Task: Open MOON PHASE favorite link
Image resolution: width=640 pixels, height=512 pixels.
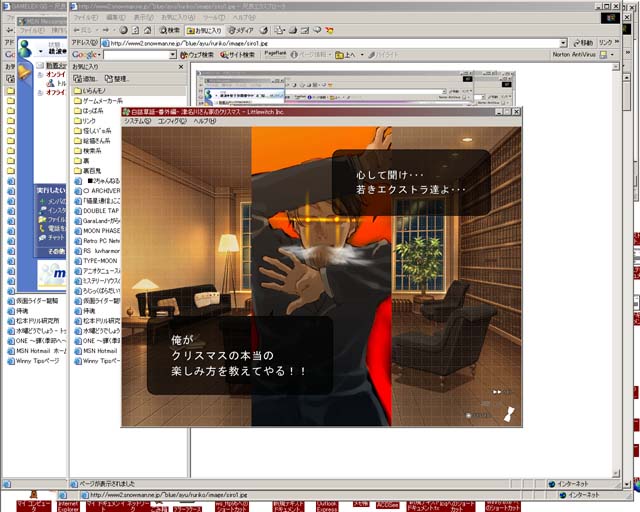Action: click(97, 231)
